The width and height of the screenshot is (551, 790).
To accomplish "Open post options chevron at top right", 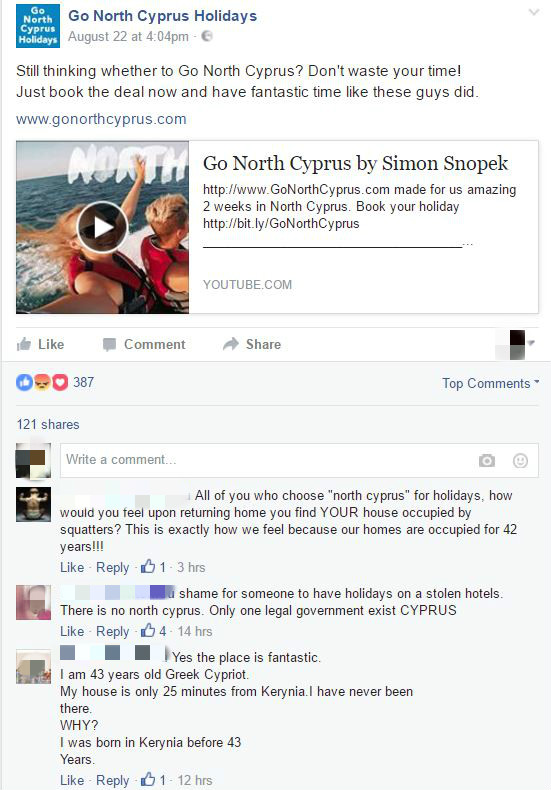I will (534, 13).
